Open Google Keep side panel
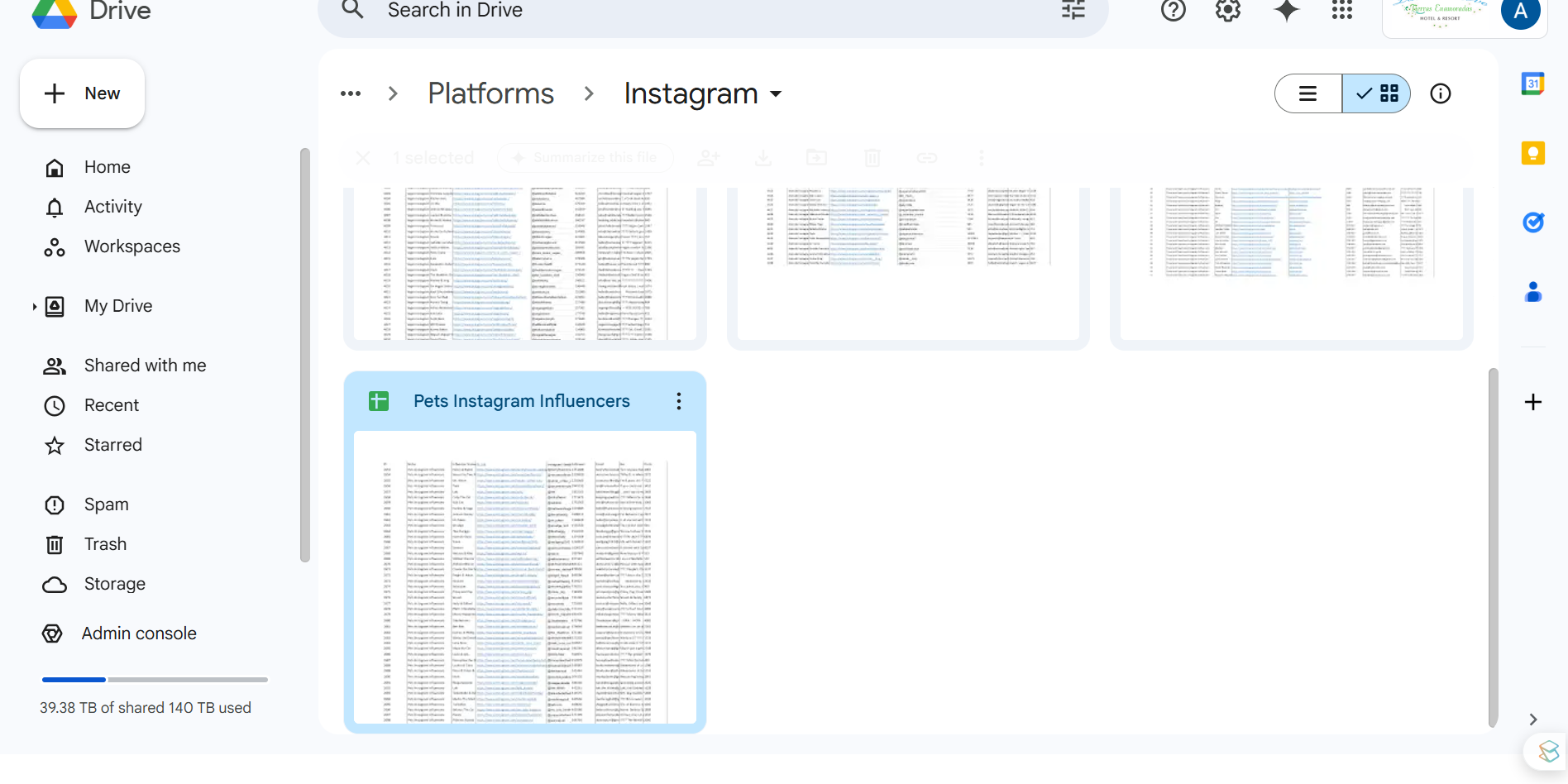1568x784 pixels. [x=1533, y=153]
